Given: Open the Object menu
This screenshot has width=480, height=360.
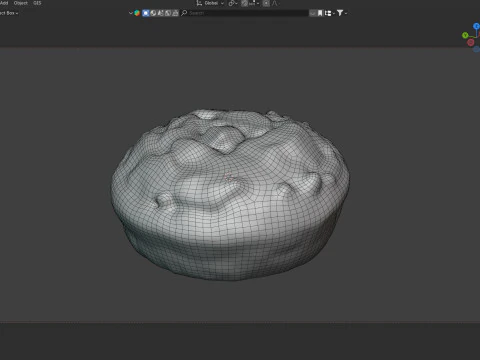Looking at the screenshot, I should (x=21, y=3).
